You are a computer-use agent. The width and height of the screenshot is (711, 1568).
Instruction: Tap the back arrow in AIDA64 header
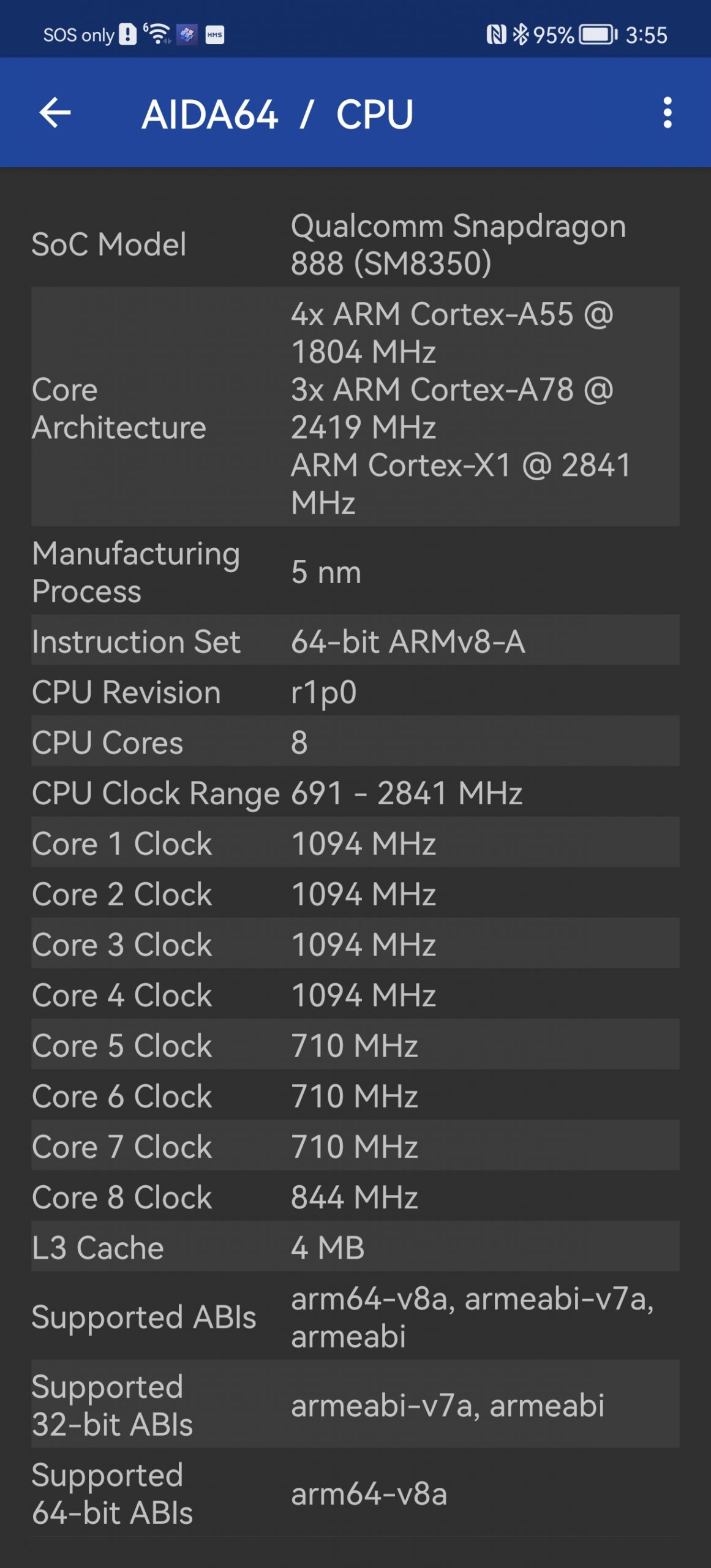click(55, 113)
